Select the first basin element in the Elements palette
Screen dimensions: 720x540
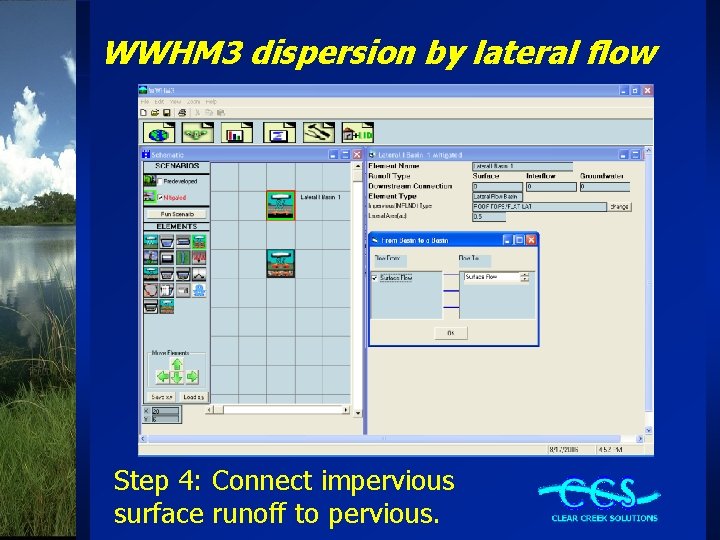click(x=151, y=241)
